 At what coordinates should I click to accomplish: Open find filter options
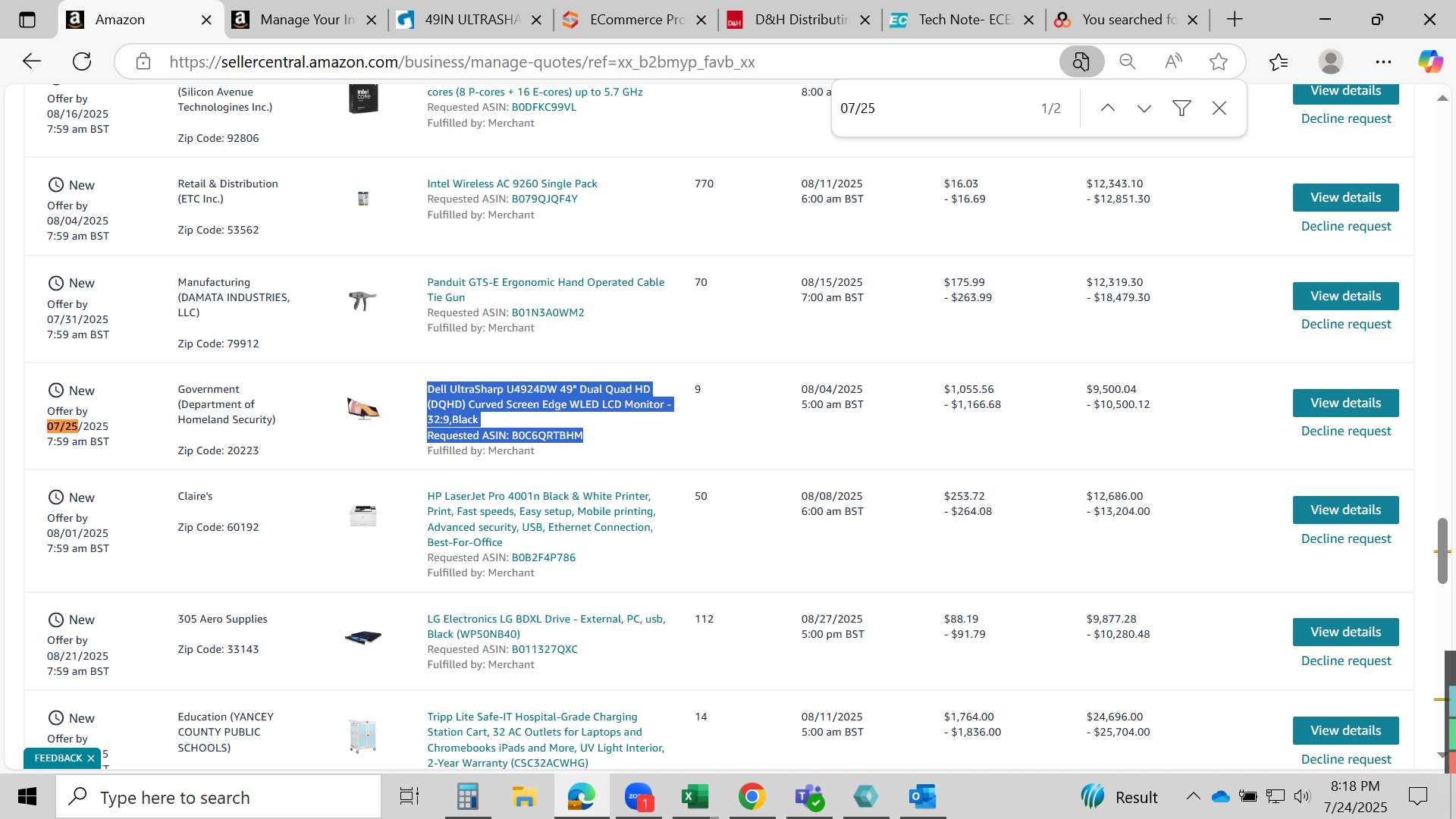pos(1181,108)
